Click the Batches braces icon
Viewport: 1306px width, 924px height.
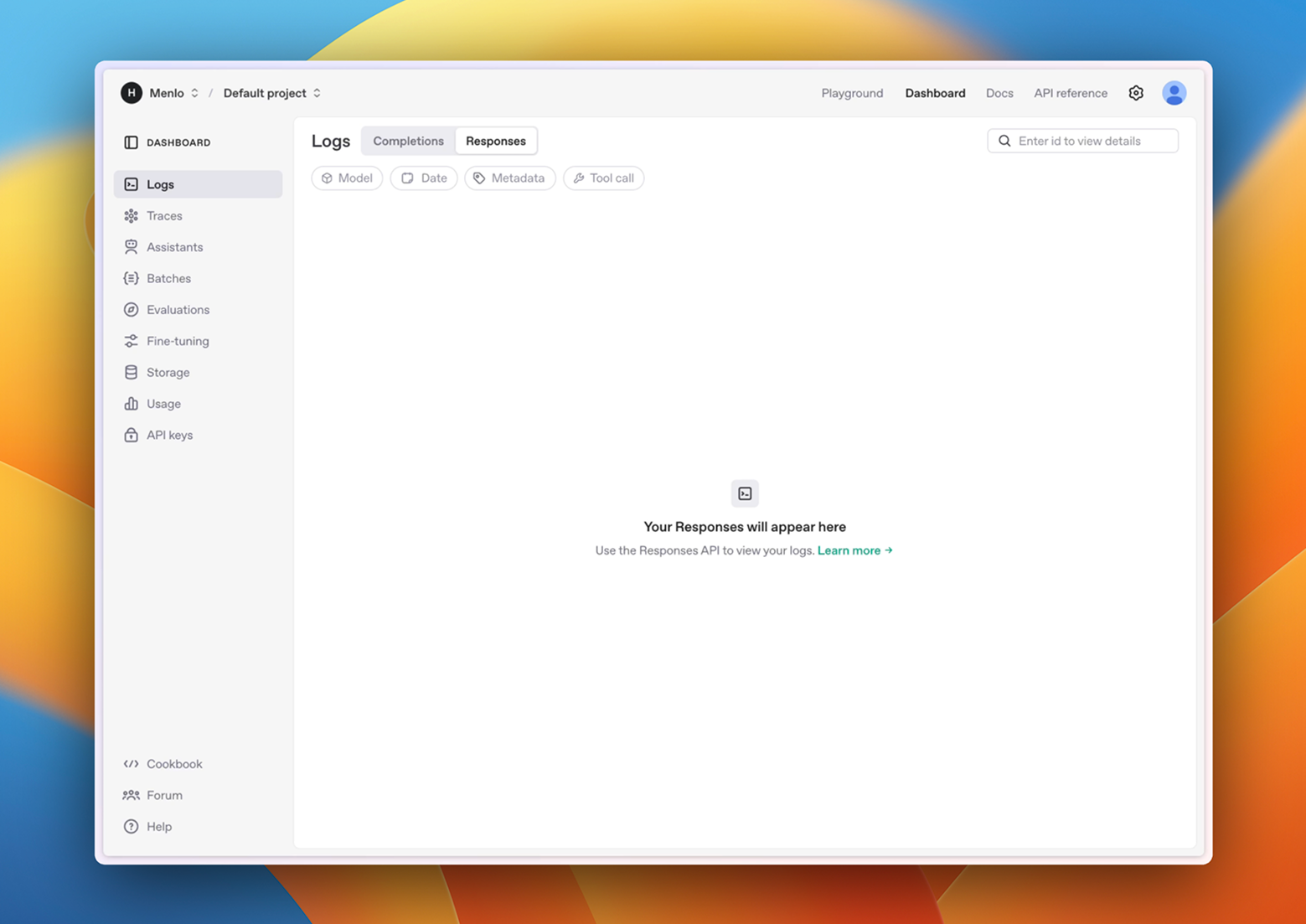(131, 278)
